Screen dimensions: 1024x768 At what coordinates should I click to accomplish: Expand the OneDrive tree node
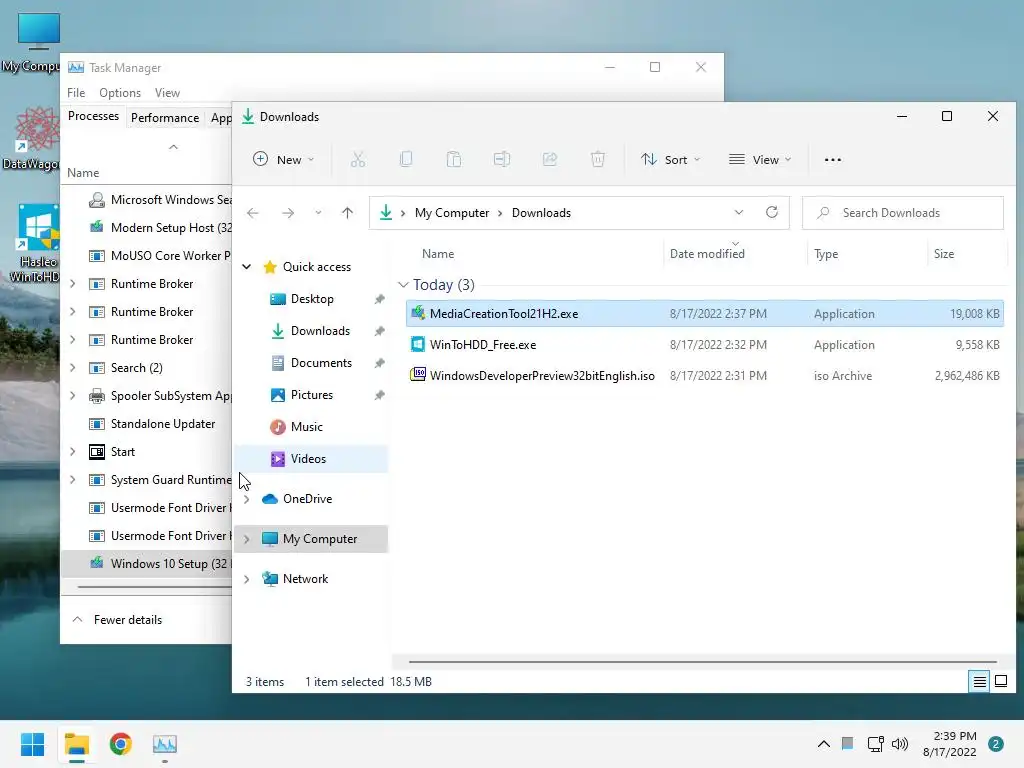coord(247,499)
